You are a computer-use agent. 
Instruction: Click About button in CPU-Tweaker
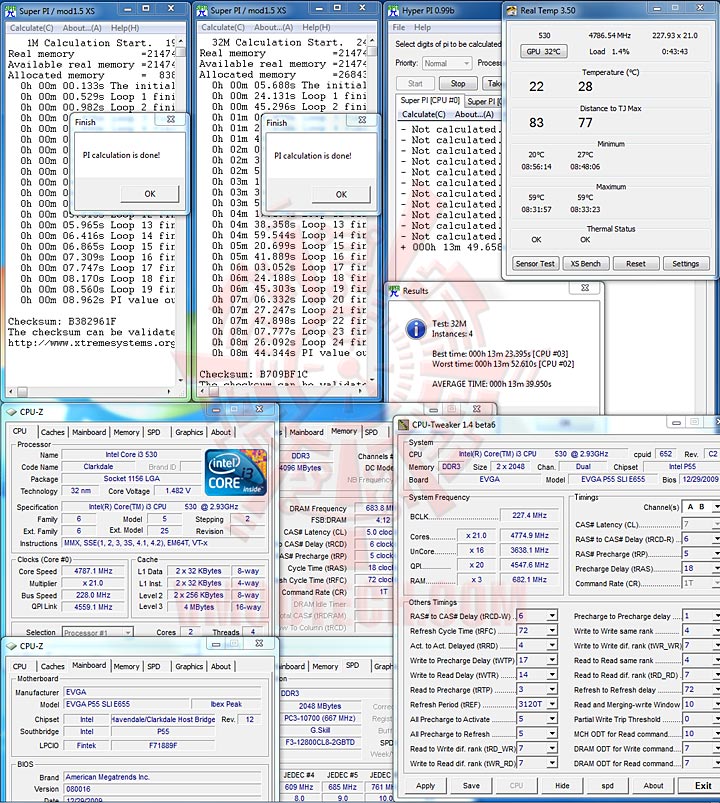(x=653, y=785)
